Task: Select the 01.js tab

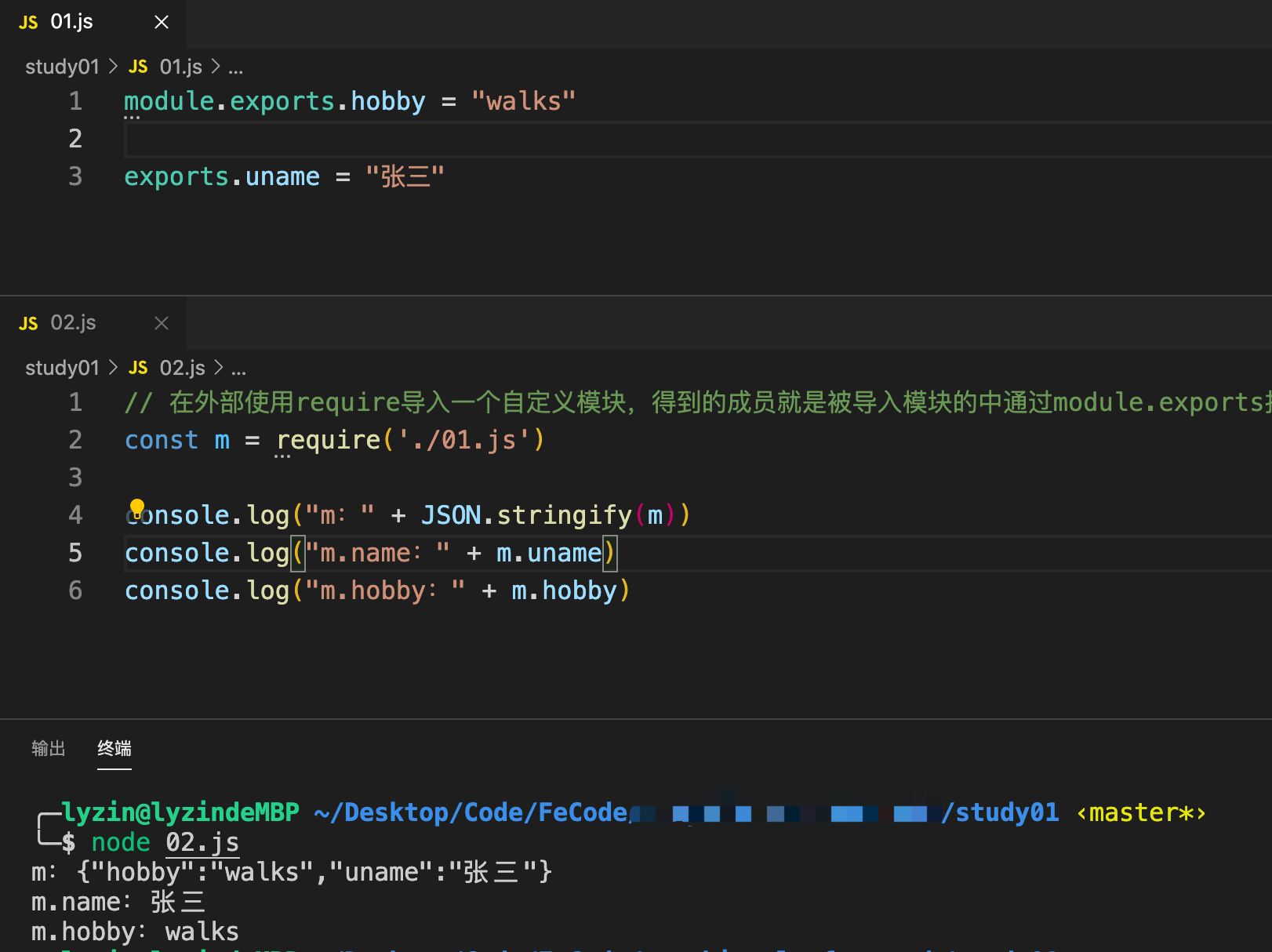Action: click(93, 23)
